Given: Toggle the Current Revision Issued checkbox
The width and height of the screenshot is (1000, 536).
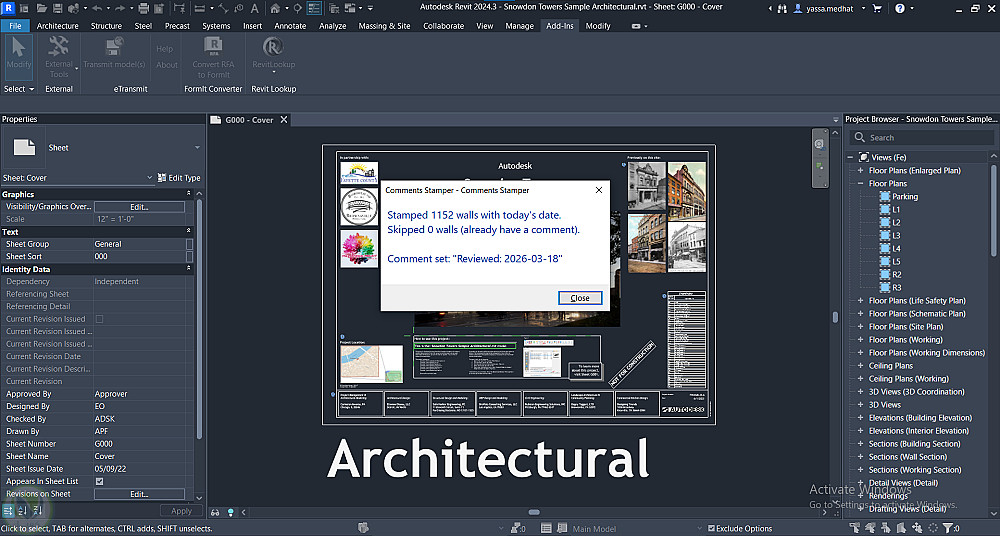Looking at the screenshot, I should 99,319.
